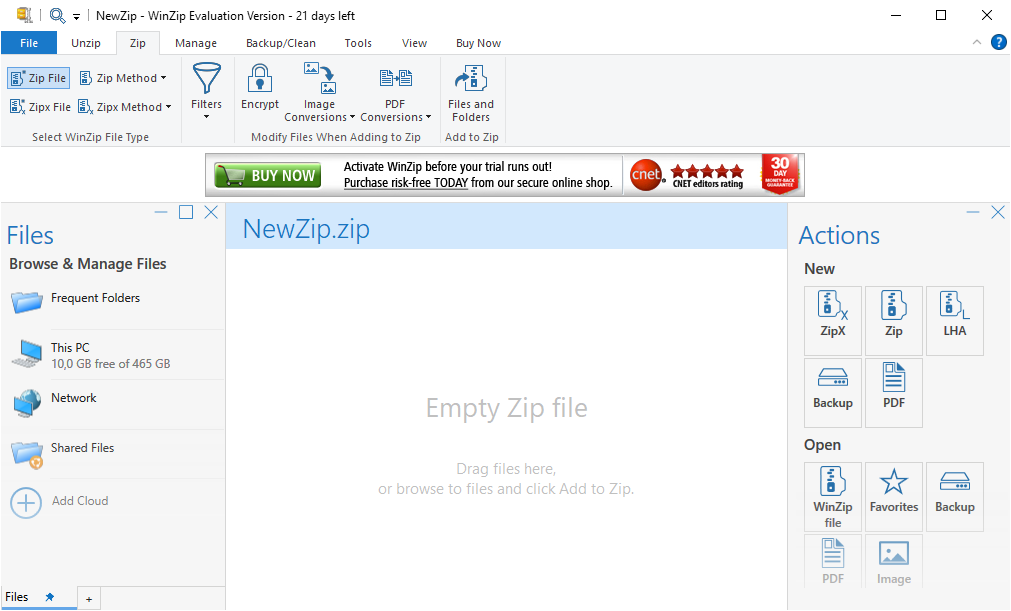Click the pin icon on Files tab
The width and height of the screenshot is (1011, 611).
point(50,597)
